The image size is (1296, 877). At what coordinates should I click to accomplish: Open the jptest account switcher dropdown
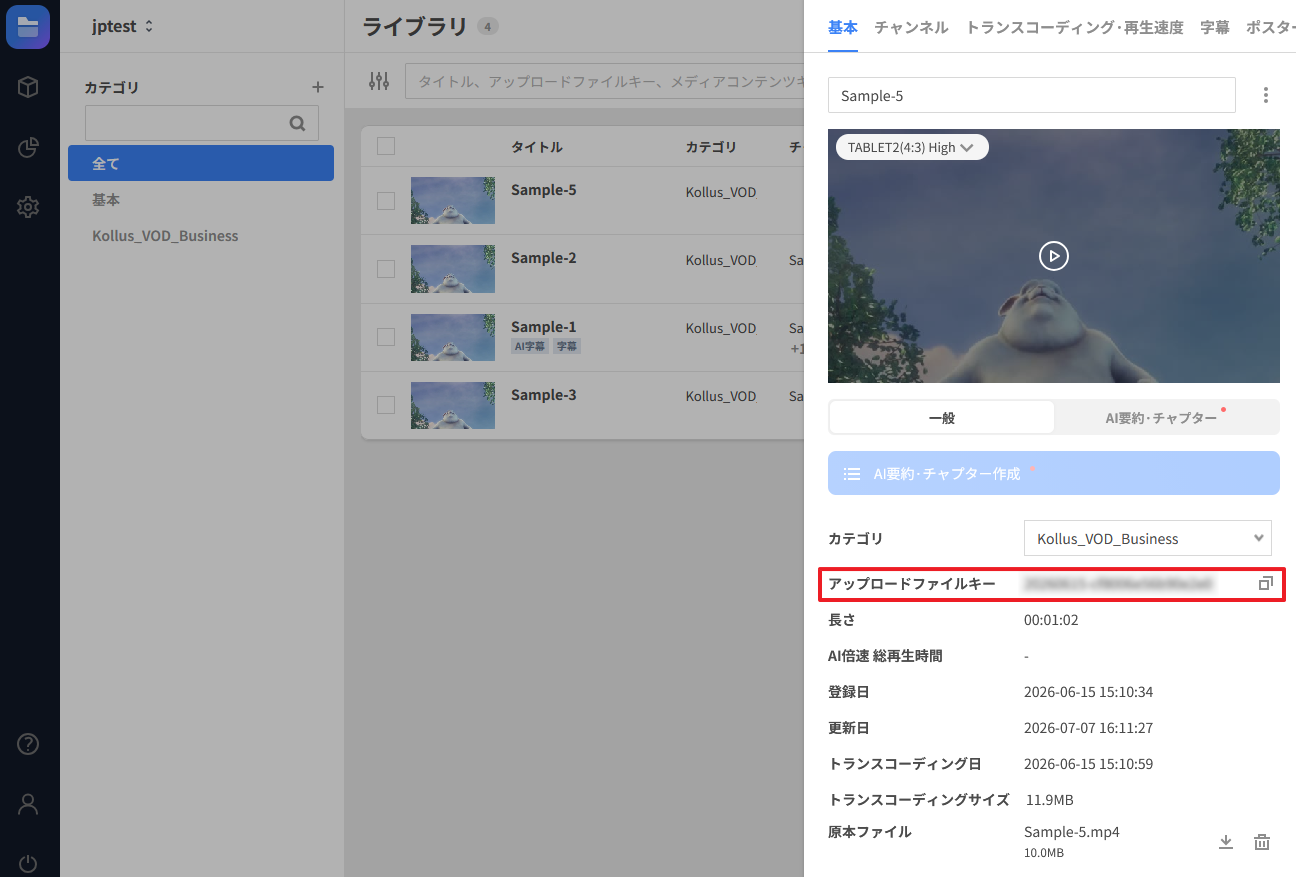123,27
